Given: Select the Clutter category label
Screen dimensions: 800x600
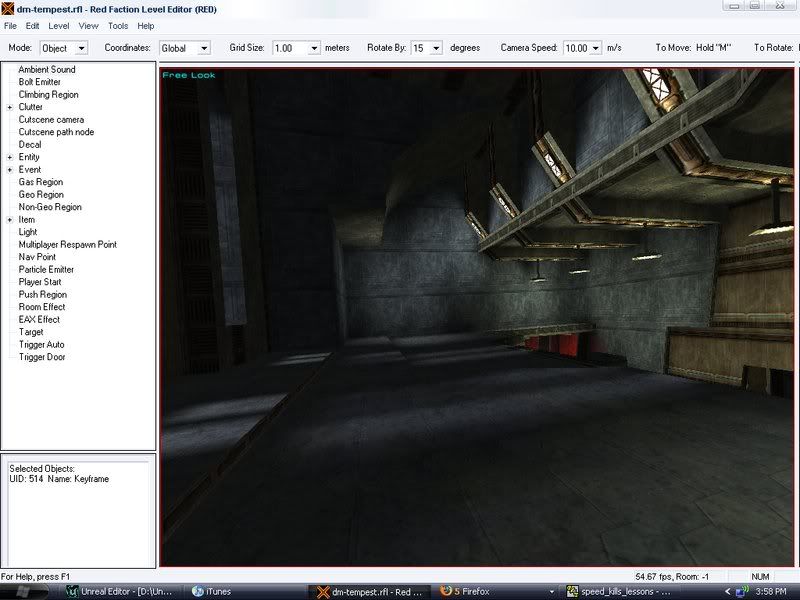Looking at the screenshot, I should [31, 107].
